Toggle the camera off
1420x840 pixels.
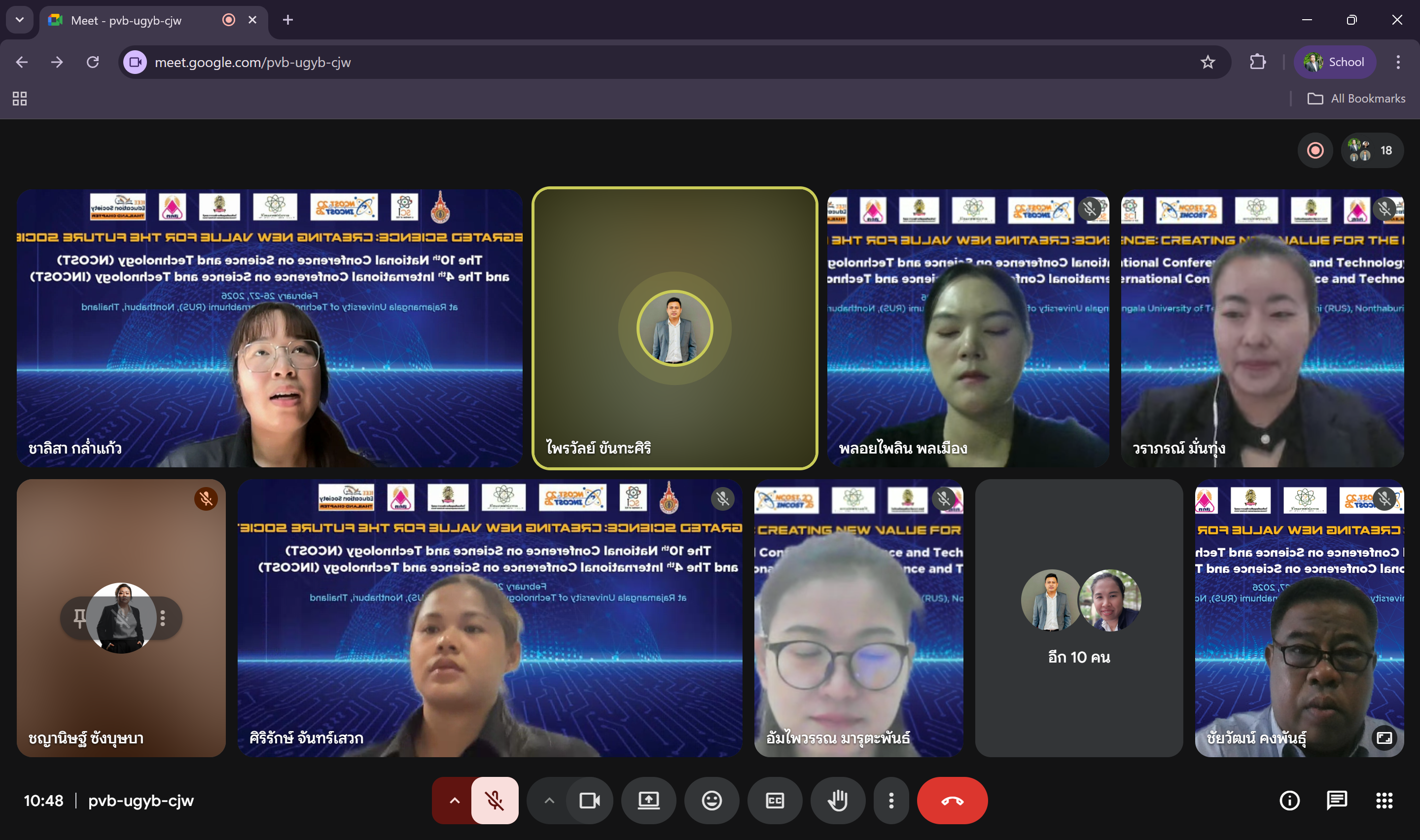click(590, 801)
